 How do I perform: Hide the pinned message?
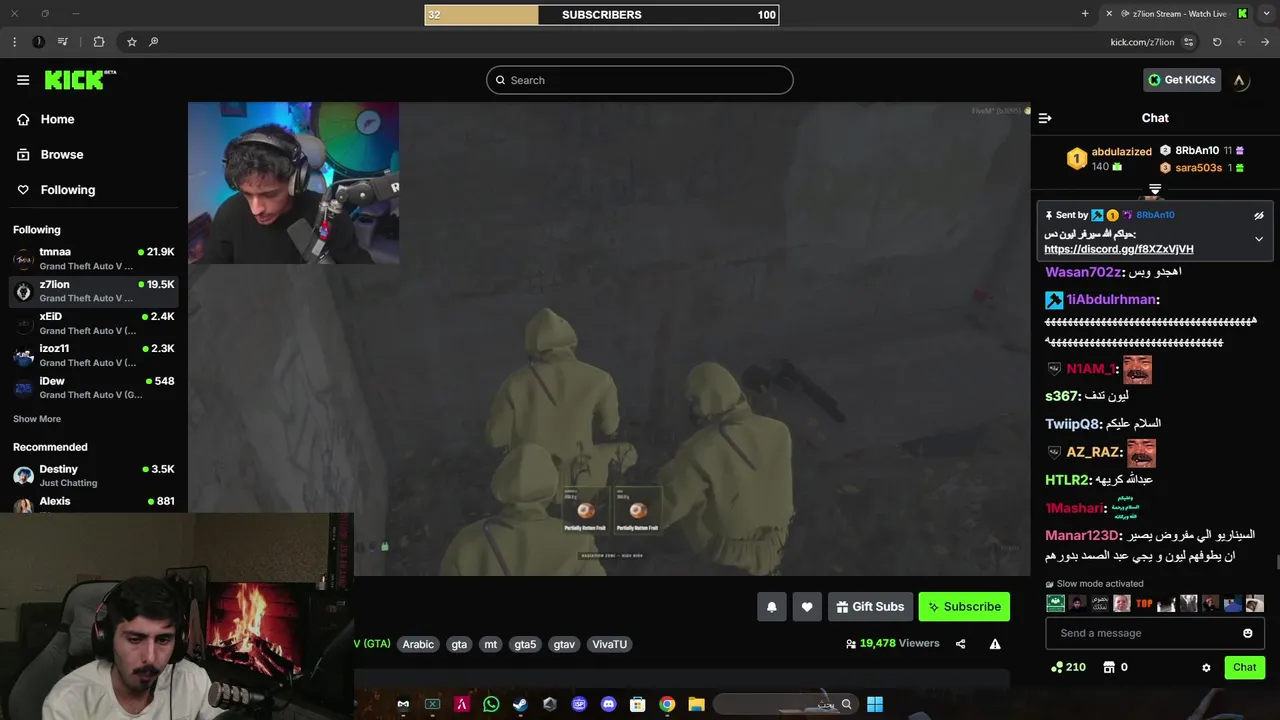click(x=1259, y=215)
